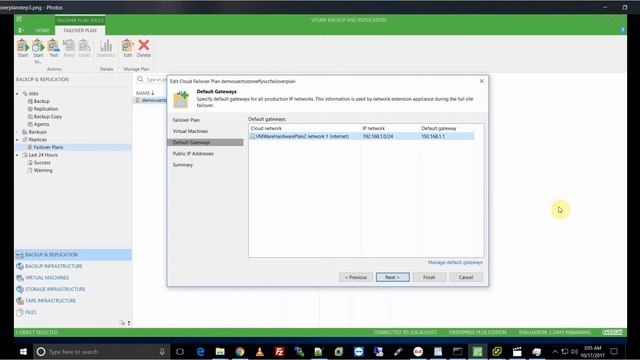The height and width of the screenshot is (360, 640).
Task: Go to Default Gateways wizard step
Action: [x=205, y=142]
